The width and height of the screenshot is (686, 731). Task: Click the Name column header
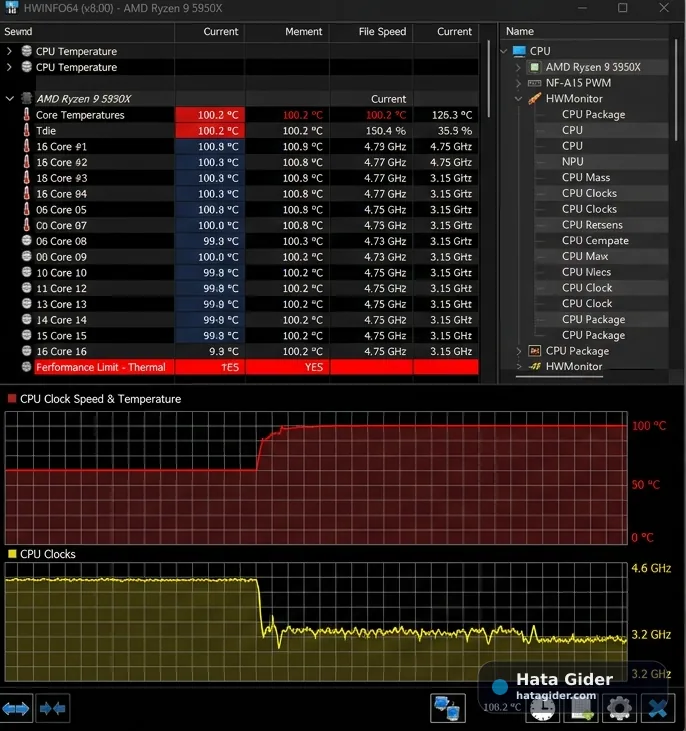(x=520, y=31)
